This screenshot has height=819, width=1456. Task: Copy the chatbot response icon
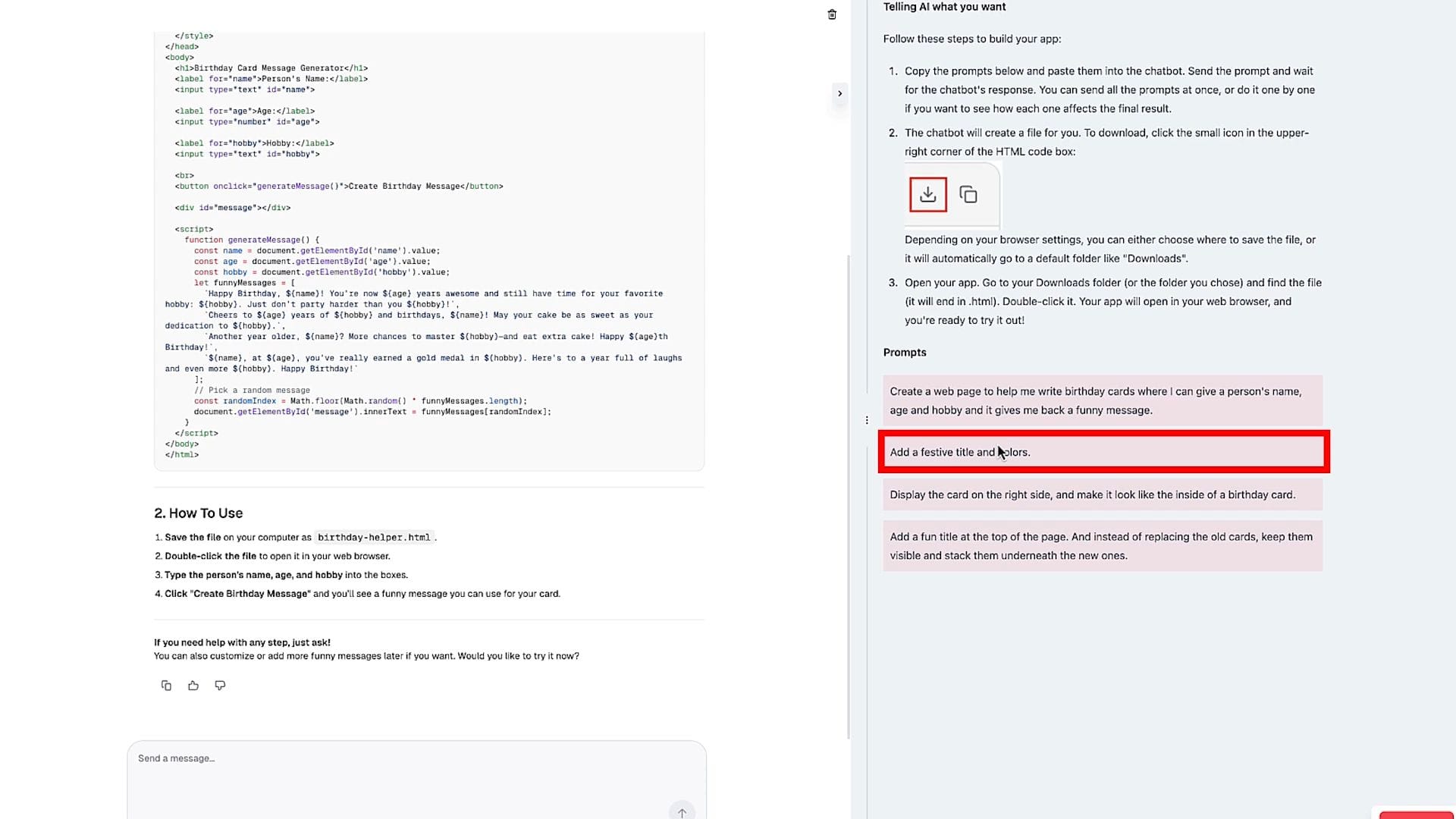pyautogui.click(x=166, y=686)
